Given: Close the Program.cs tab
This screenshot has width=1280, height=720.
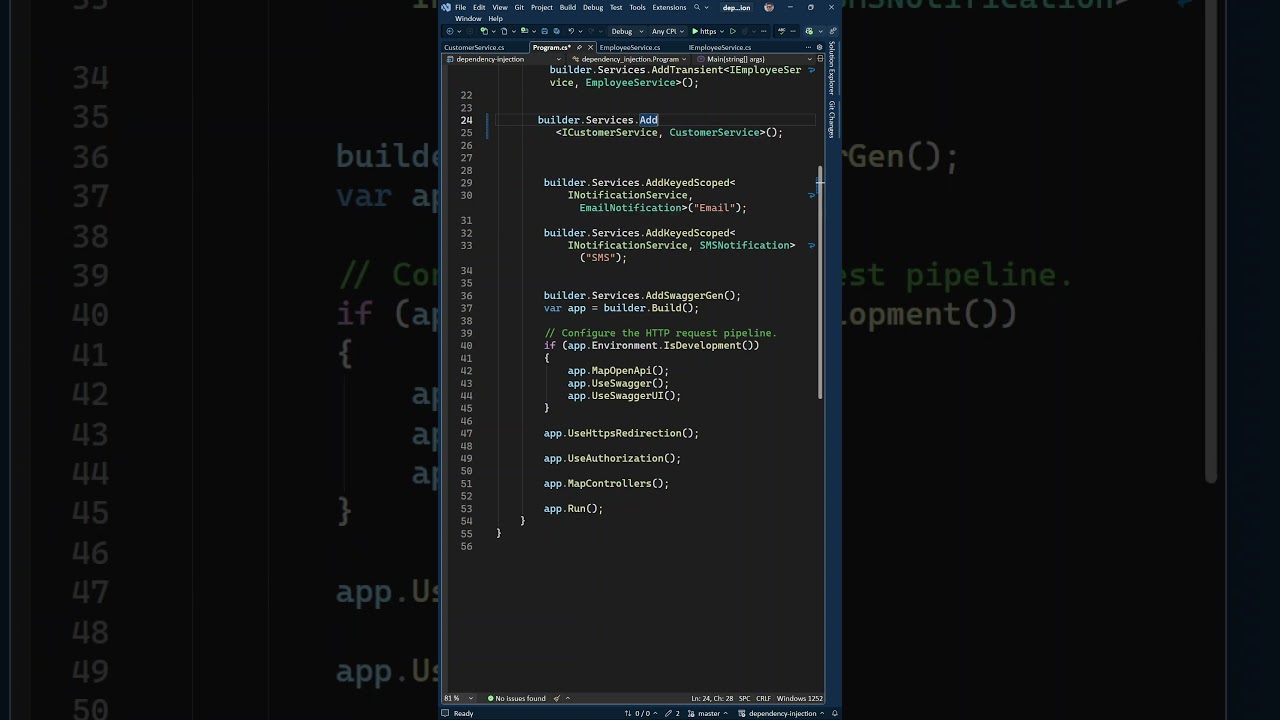Looking at the screenshot, I should [x=591, y=47].
